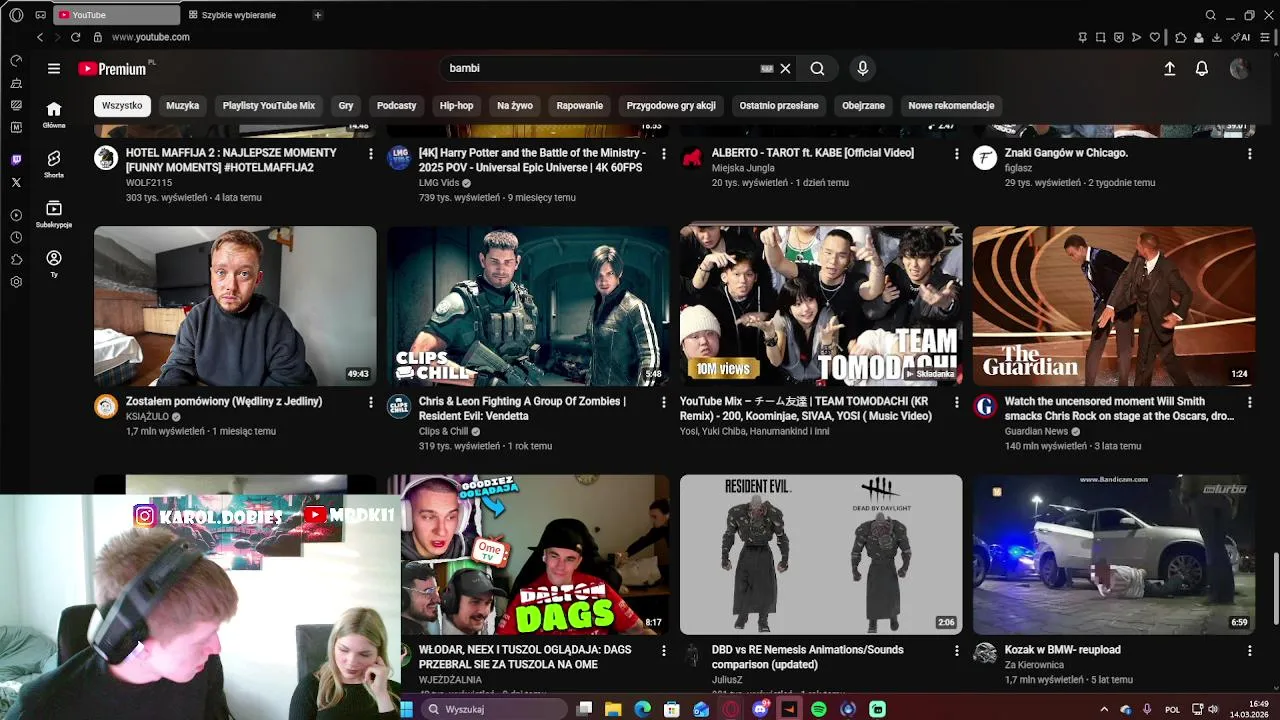Choose the Podcasty filter chip
This screenshot has width=1280, height=720.
(396, 105)
